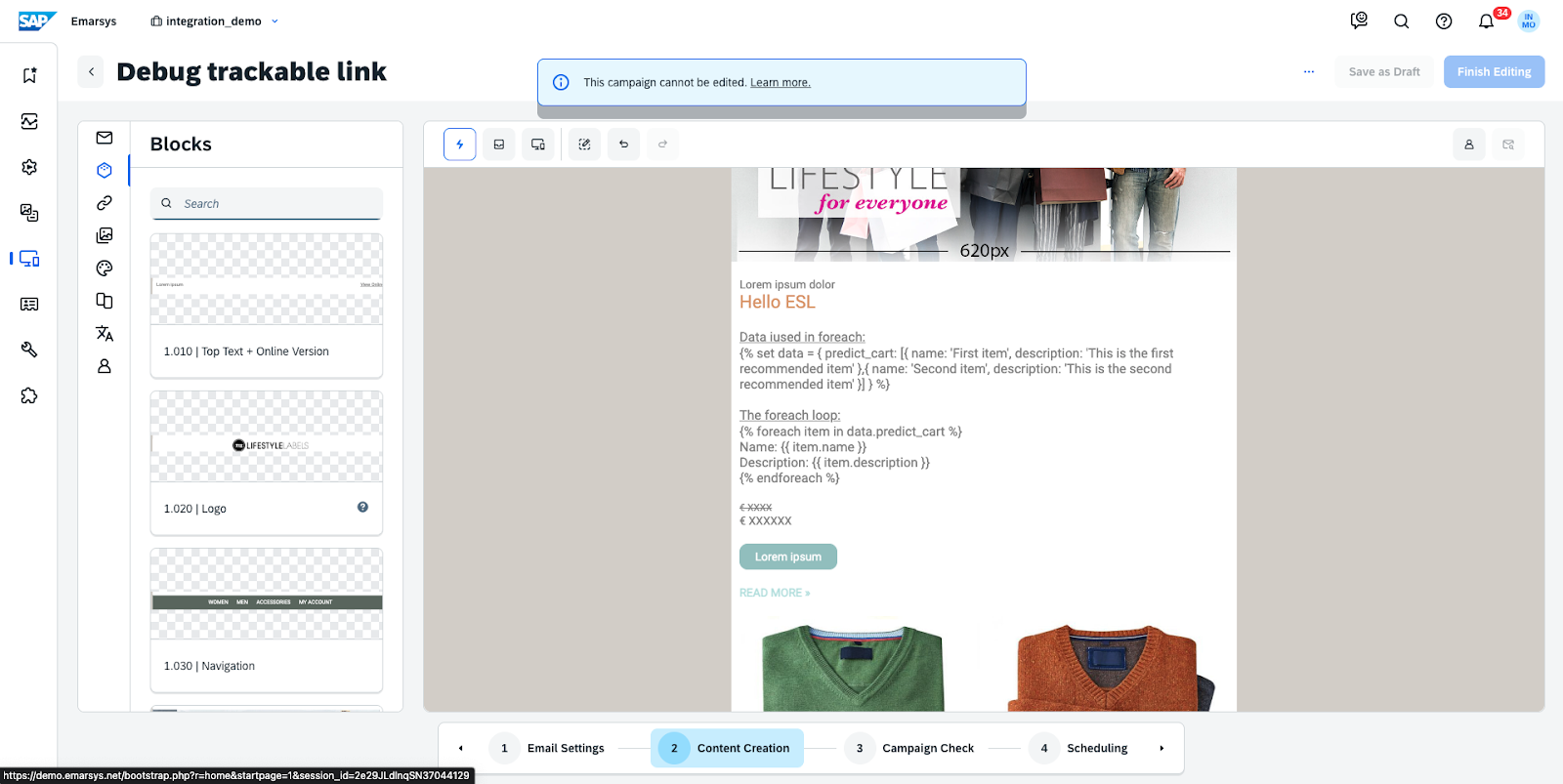
Task: Open the three-dots more options menu
Action: (1309, 71)
